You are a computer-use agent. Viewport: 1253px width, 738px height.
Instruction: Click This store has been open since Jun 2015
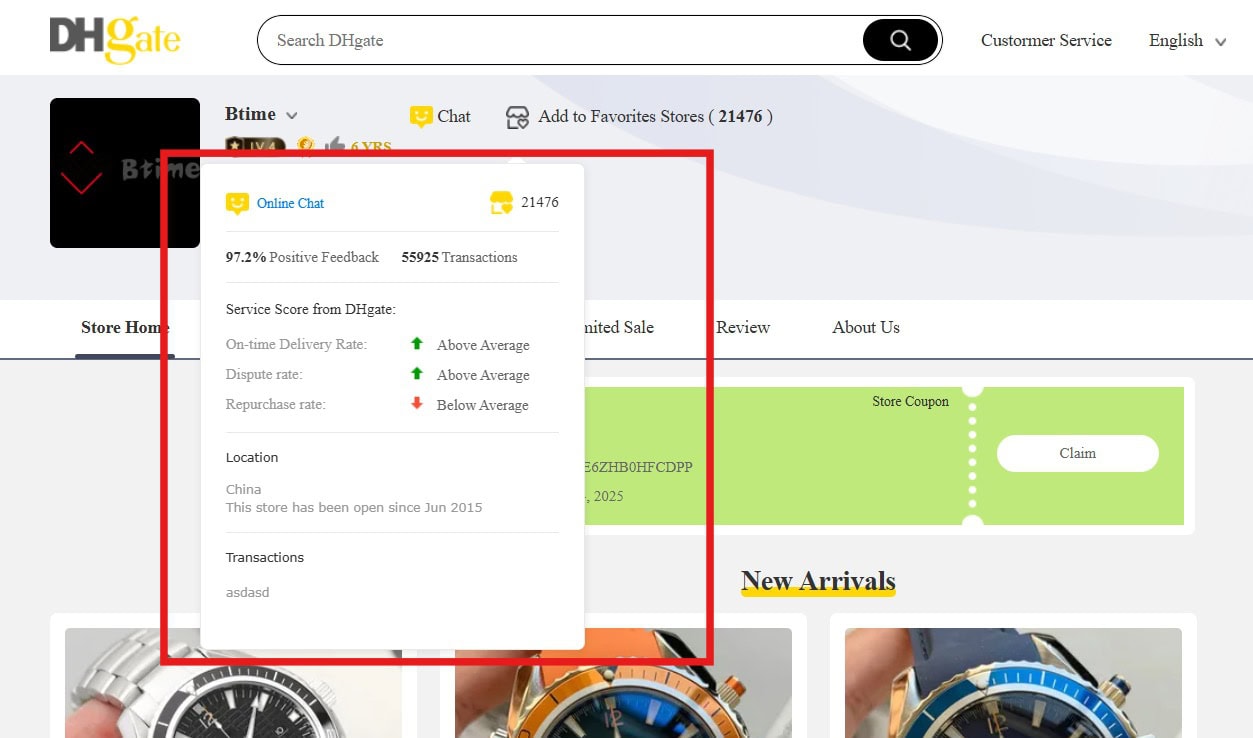[354, 508]
